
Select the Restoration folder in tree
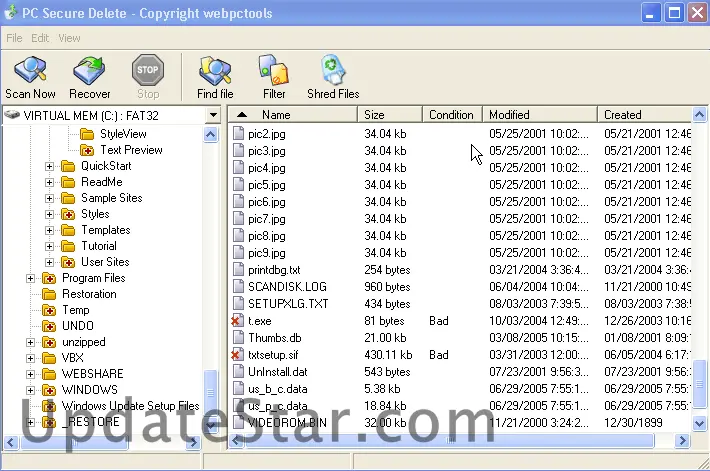(x=89, y=294)
